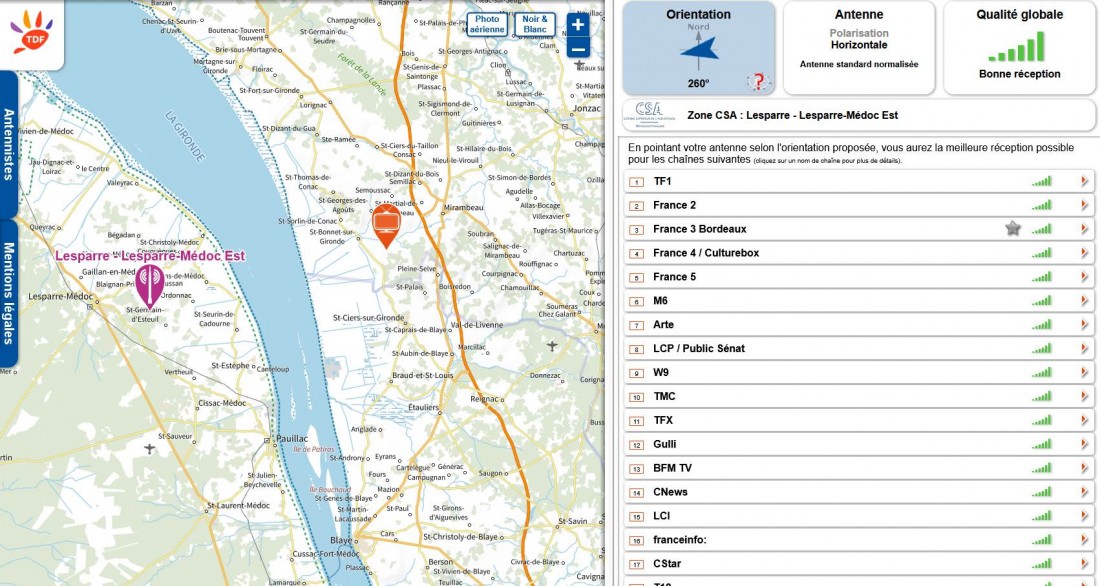Screen dimensions: 1100x586
Task: Zoom out the map with minus button
Action: coord(577,49)
